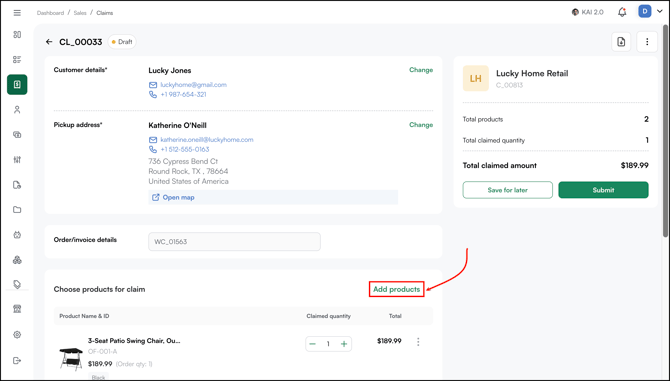Open the plug integrations icon in sidebar
The image size is (670, 381).
pos(17,235)
